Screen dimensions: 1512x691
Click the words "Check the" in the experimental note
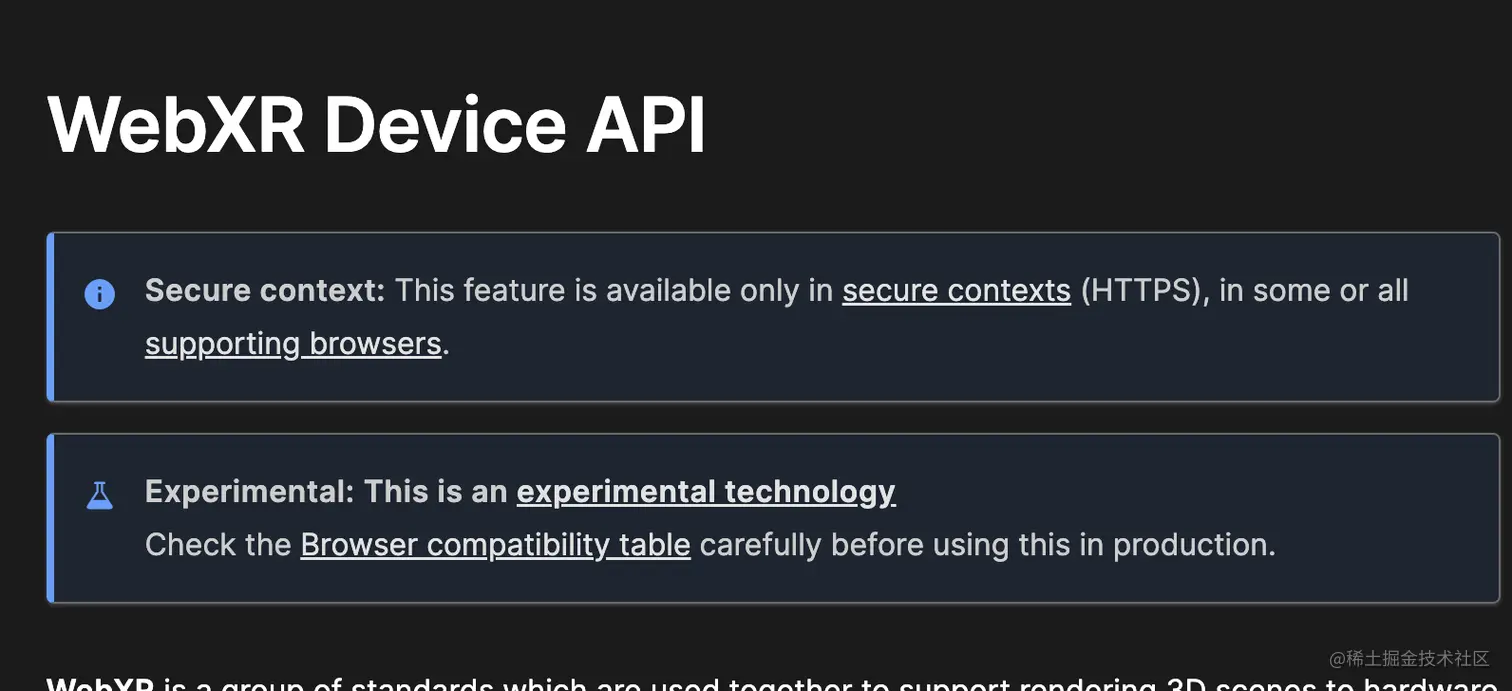coord(218,545)
